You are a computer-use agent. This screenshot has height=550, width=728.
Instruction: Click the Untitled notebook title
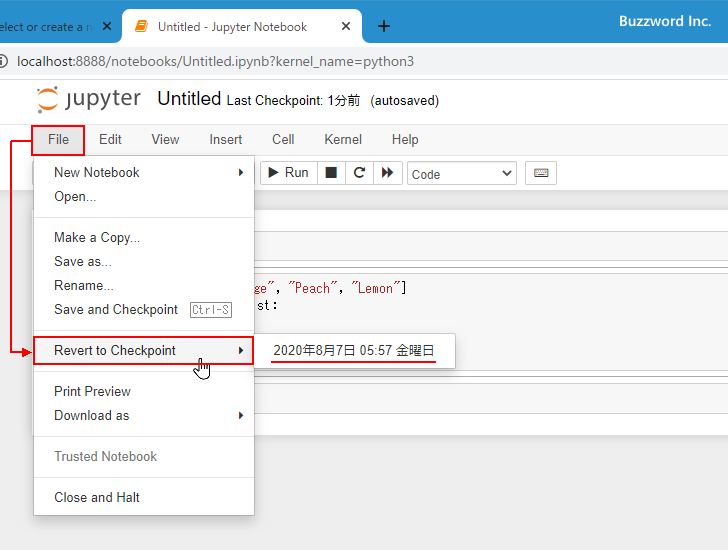[x=189, y=99]
